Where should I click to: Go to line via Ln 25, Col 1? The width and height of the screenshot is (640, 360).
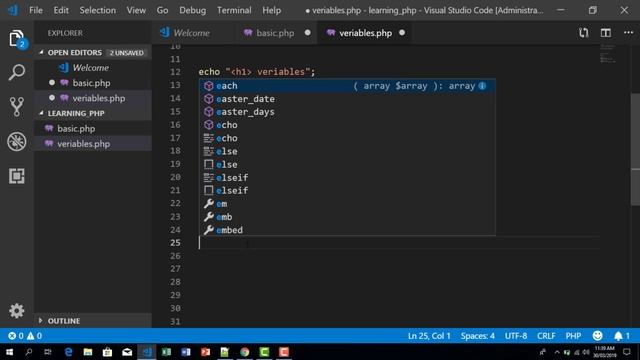click(x=429, y=336)
